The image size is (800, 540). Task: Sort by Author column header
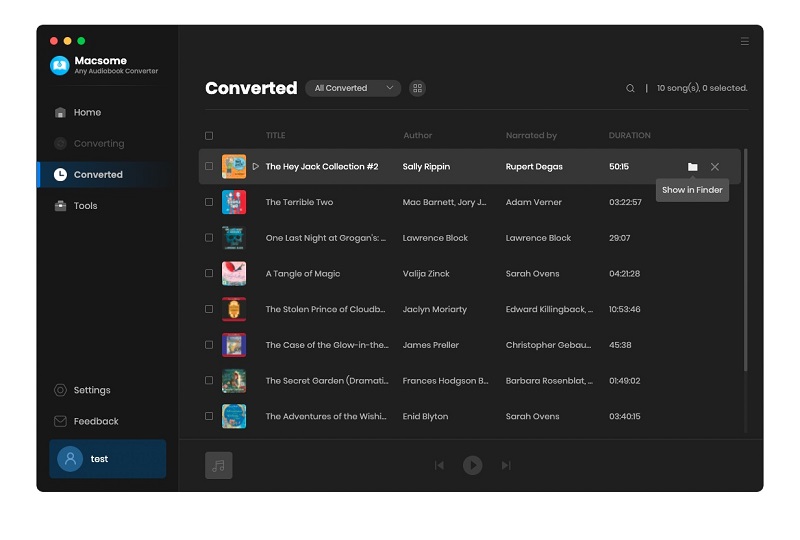tap(417, 136)
